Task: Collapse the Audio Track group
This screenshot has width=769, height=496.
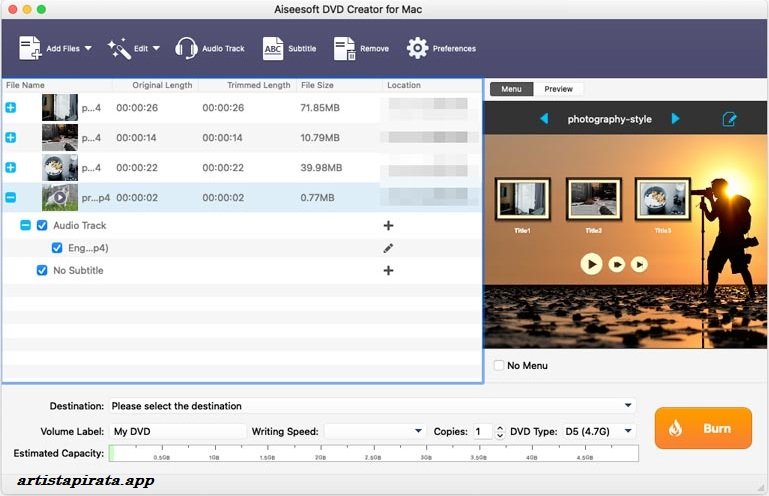Action: (x=26, y=225)
